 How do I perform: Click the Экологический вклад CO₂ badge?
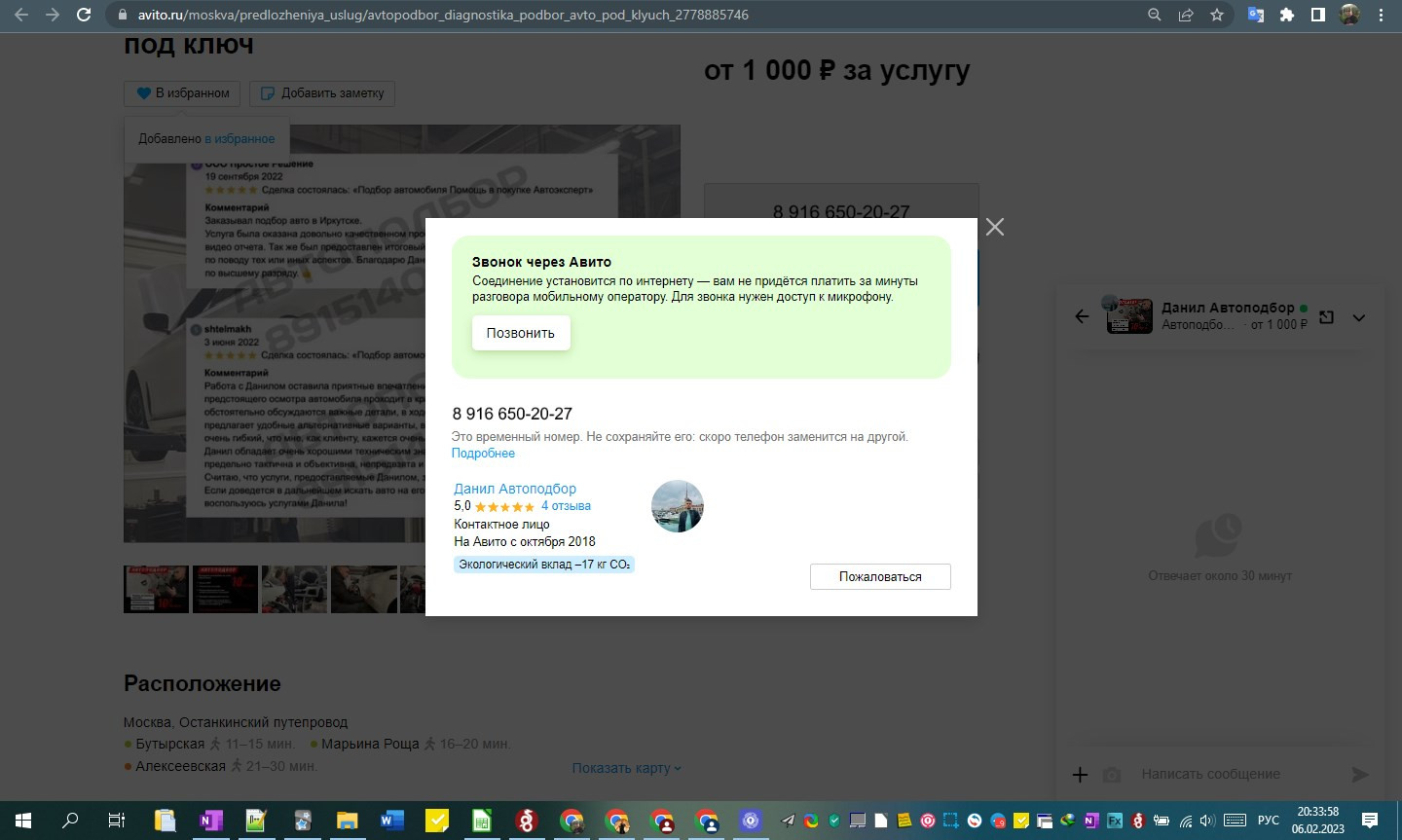tap(544, 565)
